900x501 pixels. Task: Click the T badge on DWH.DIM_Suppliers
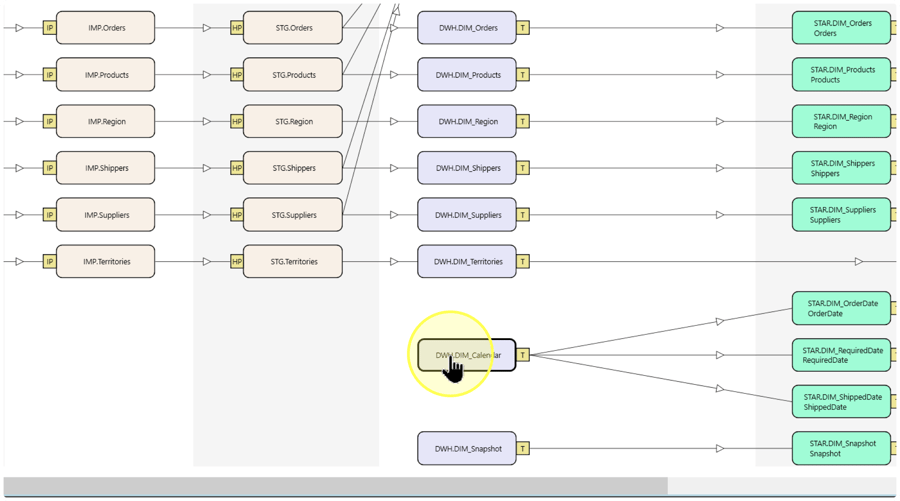[523, 215]
